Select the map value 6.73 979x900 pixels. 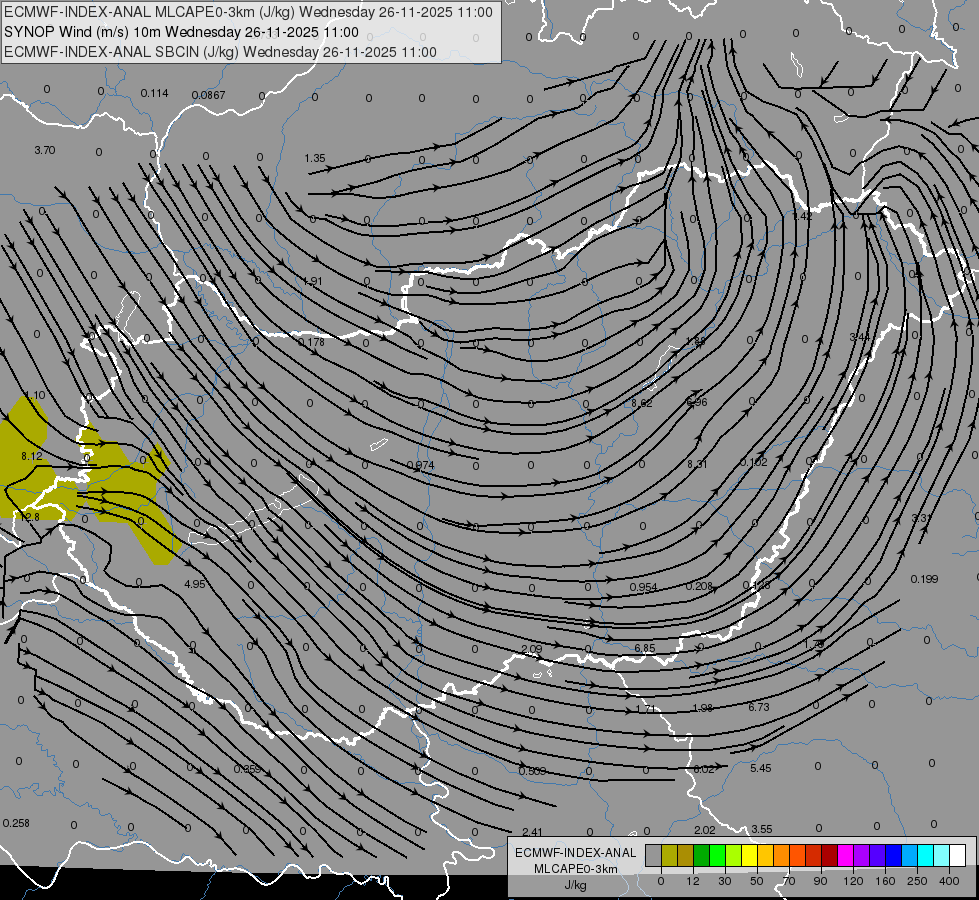point(759,707)
